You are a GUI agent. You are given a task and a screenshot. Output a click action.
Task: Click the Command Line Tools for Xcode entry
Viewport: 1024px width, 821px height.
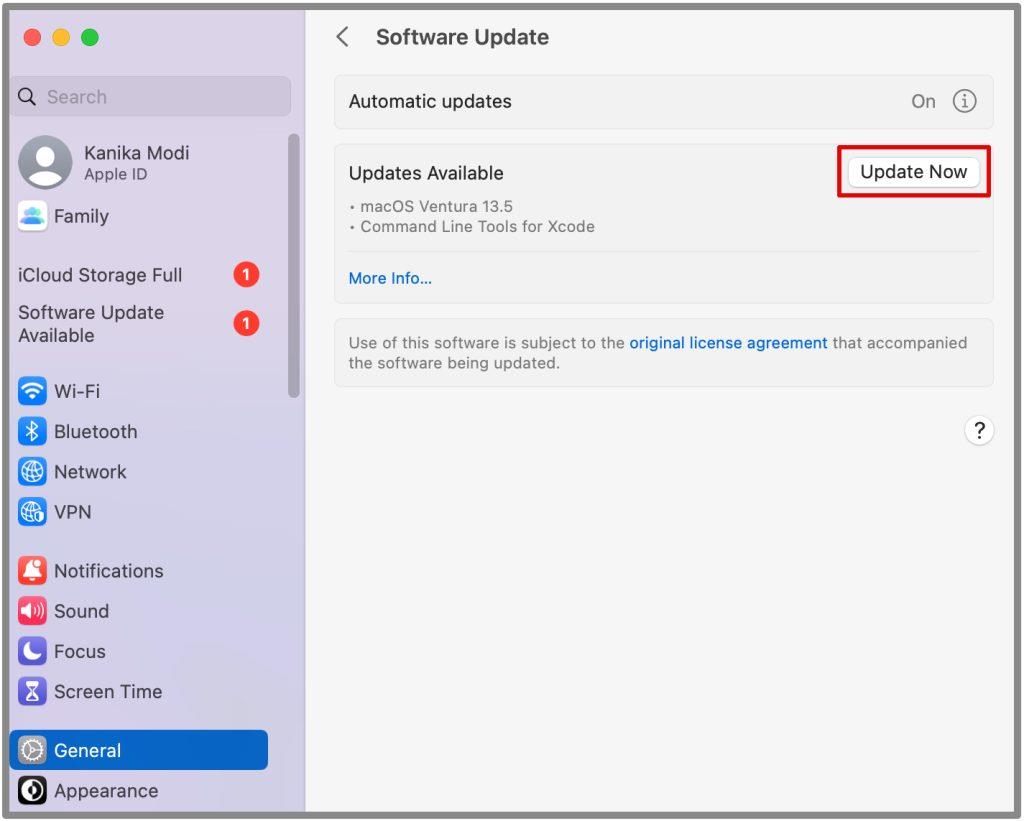pos(477,227)
